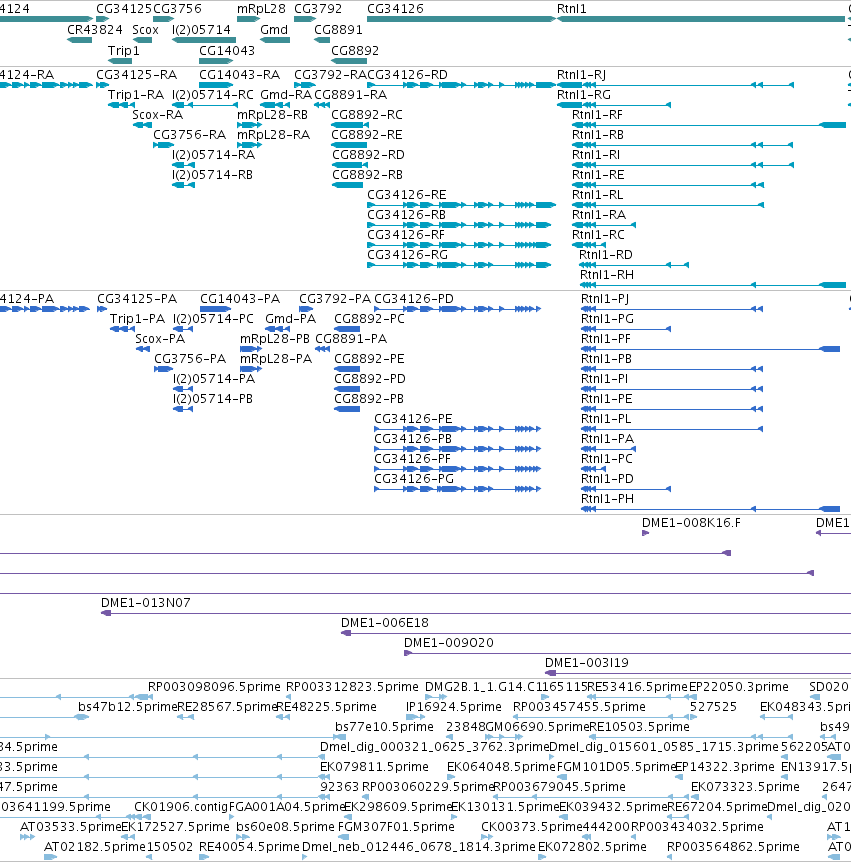Select EST bs77e10.5prime

tap(384, 727)
